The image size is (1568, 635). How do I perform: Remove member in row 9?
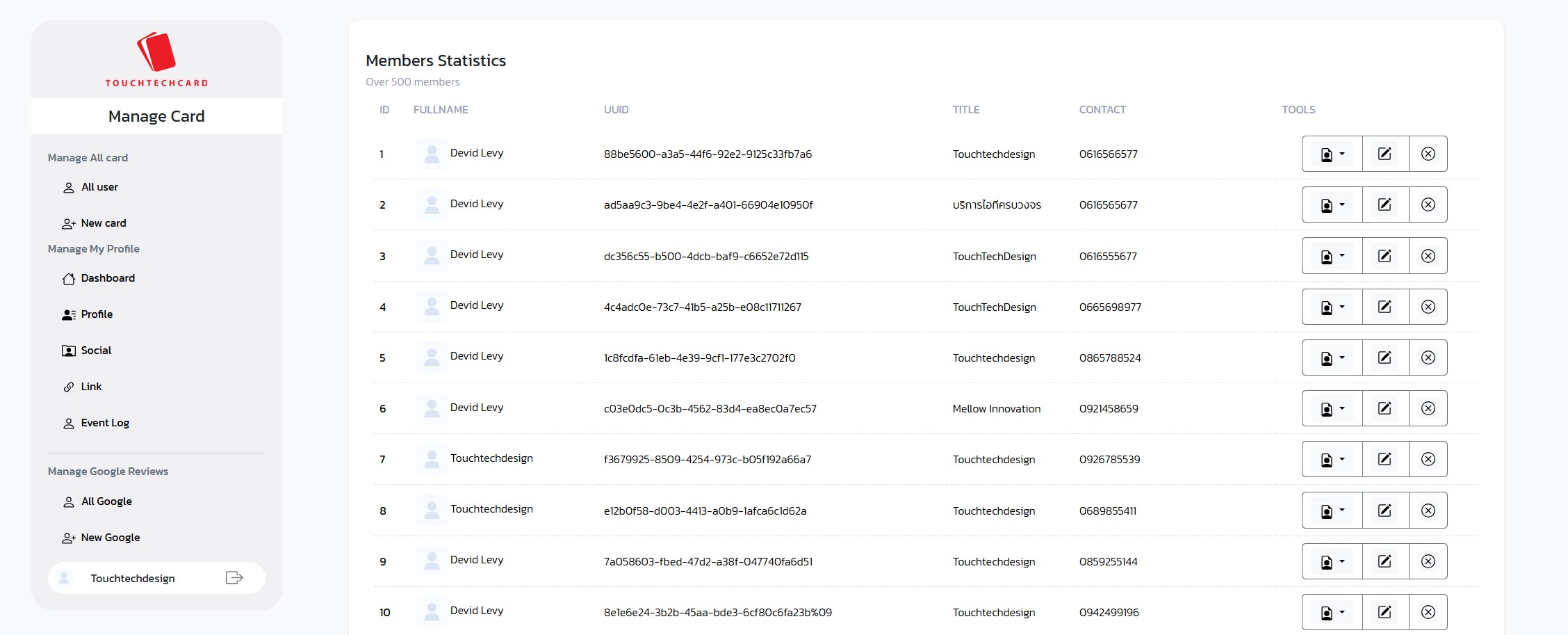(1428, 561)
